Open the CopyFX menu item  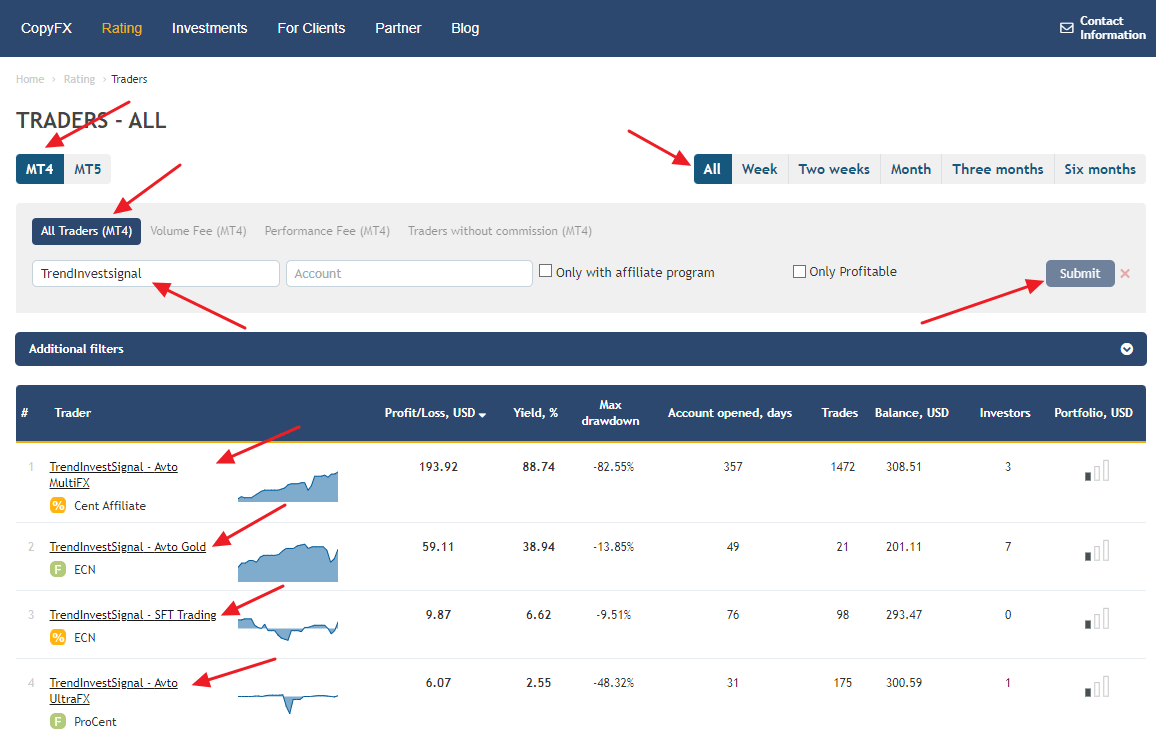coord(46,28)
